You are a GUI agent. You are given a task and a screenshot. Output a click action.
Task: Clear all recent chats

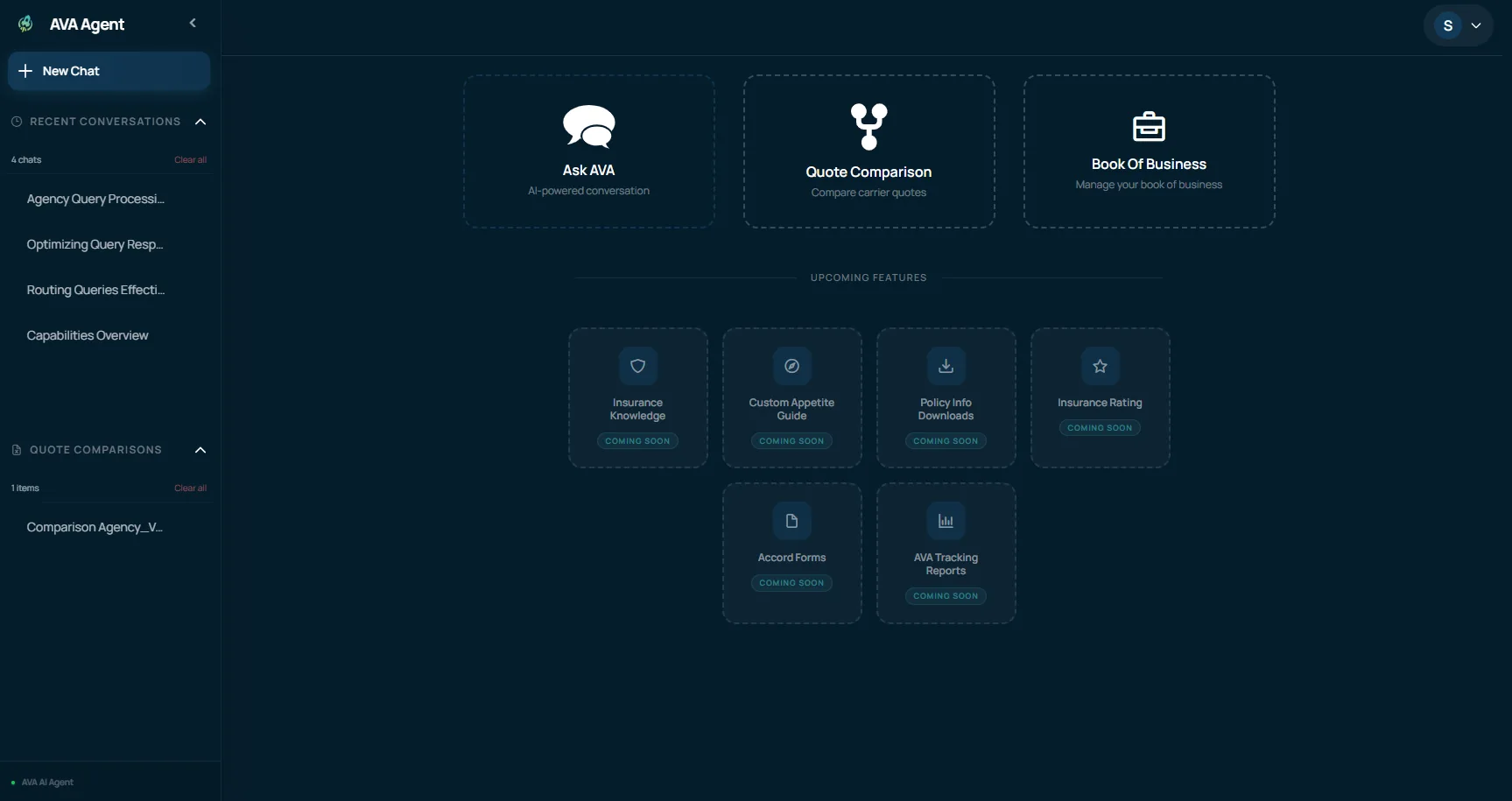[190, 160]
